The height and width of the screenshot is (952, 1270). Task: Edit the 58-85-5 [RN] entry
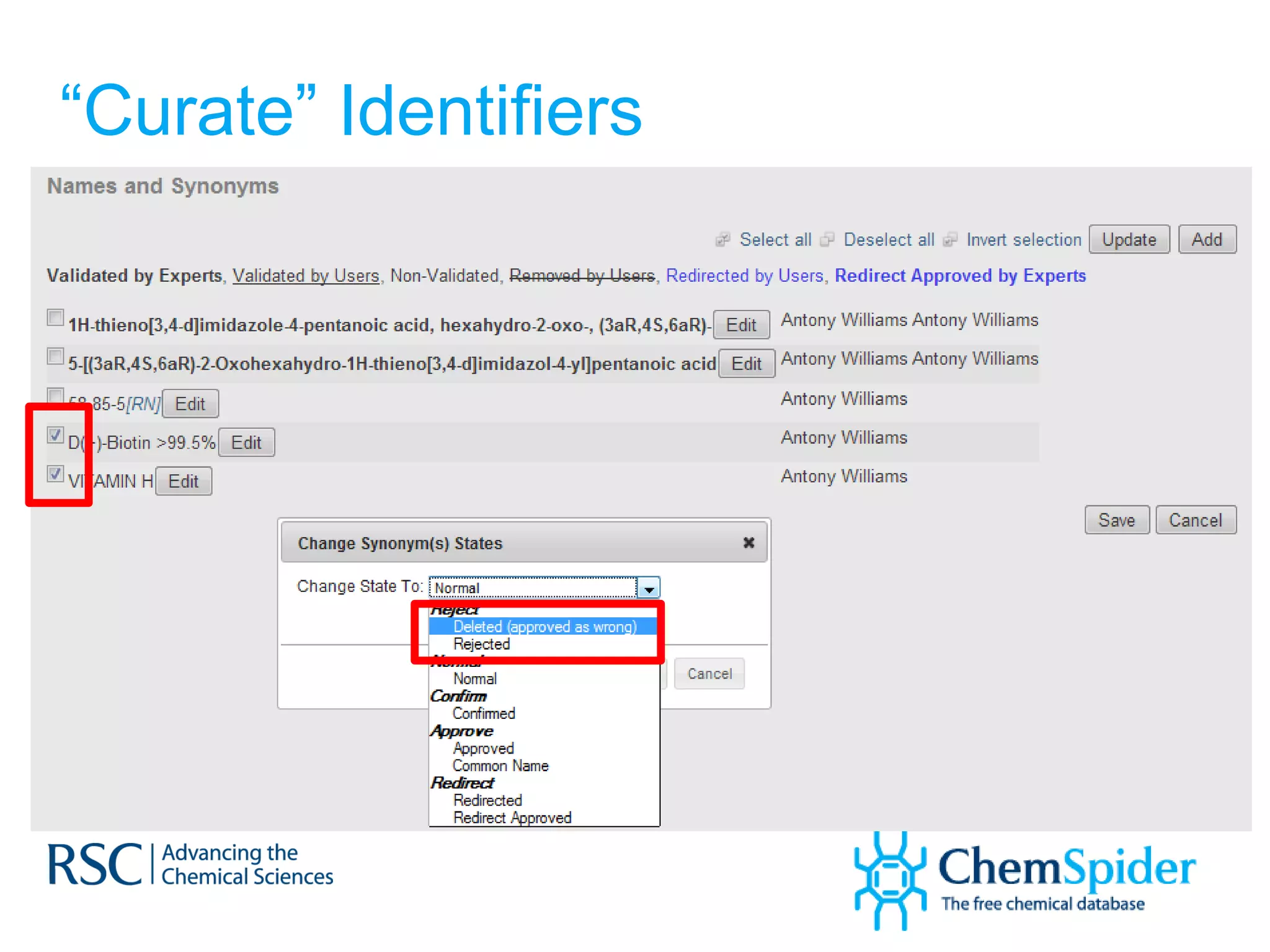point(190,404)
